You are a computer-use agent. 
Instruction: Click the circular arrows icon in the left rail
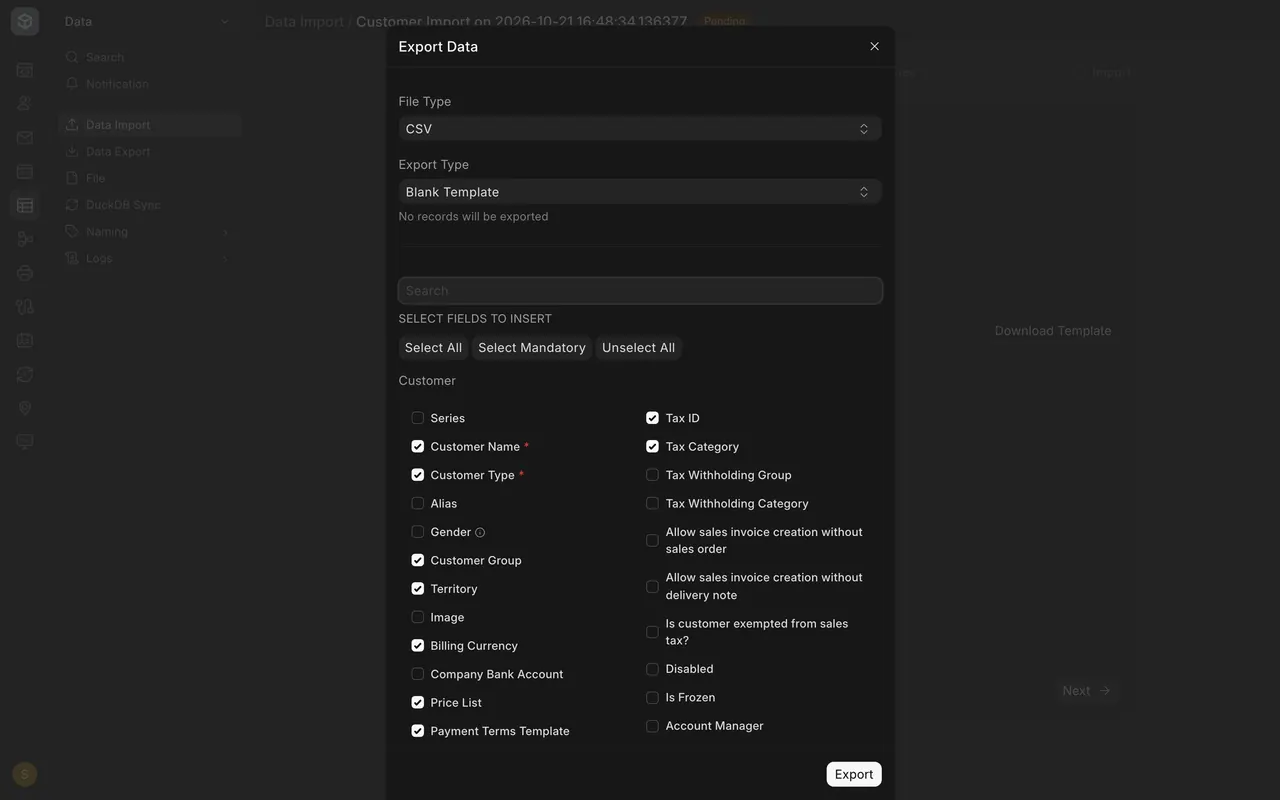pos(25,374)
